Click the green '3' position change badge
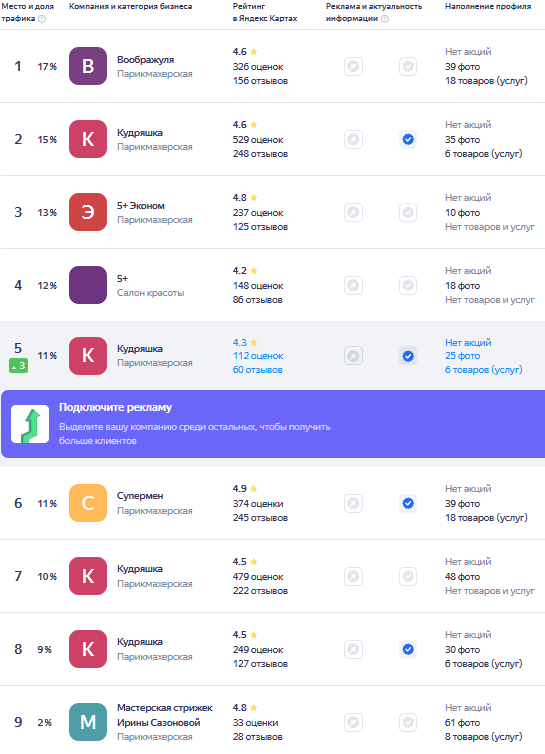Image resolution: width=545 pixels, height=754 pixels. (x=18, y=366)
